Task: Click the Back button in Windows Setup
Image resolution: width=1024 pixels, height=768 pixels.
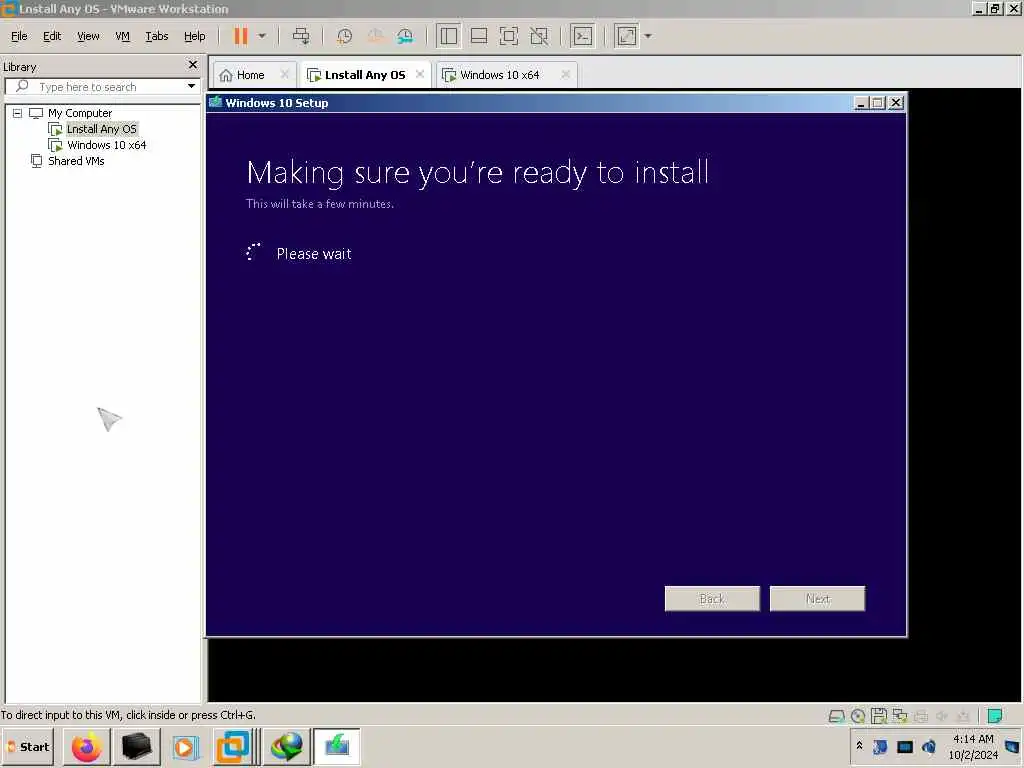Action: tap(712, 599)
